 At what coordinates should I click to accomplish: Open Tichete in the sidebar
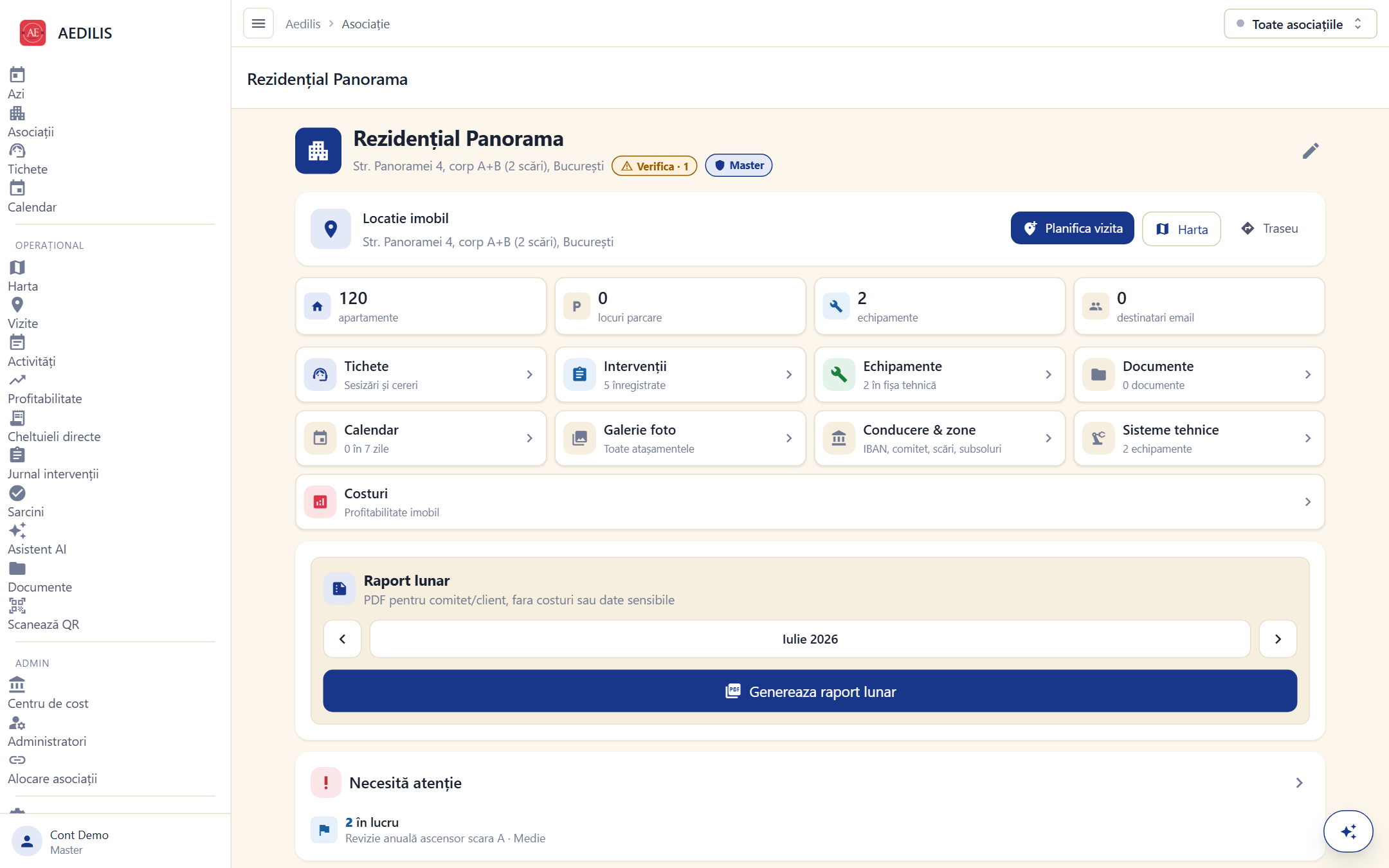[28, 159]
